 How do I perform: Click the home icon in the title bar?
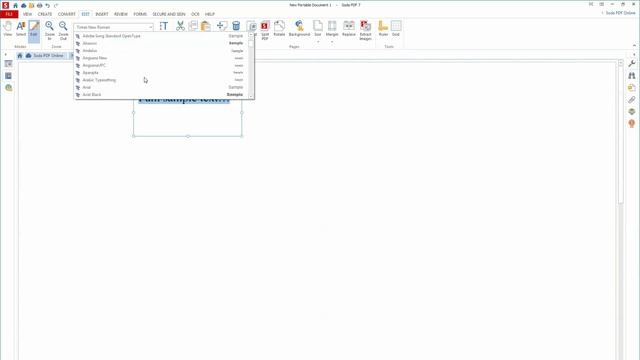pyautogui.click(x=16, y=5)
